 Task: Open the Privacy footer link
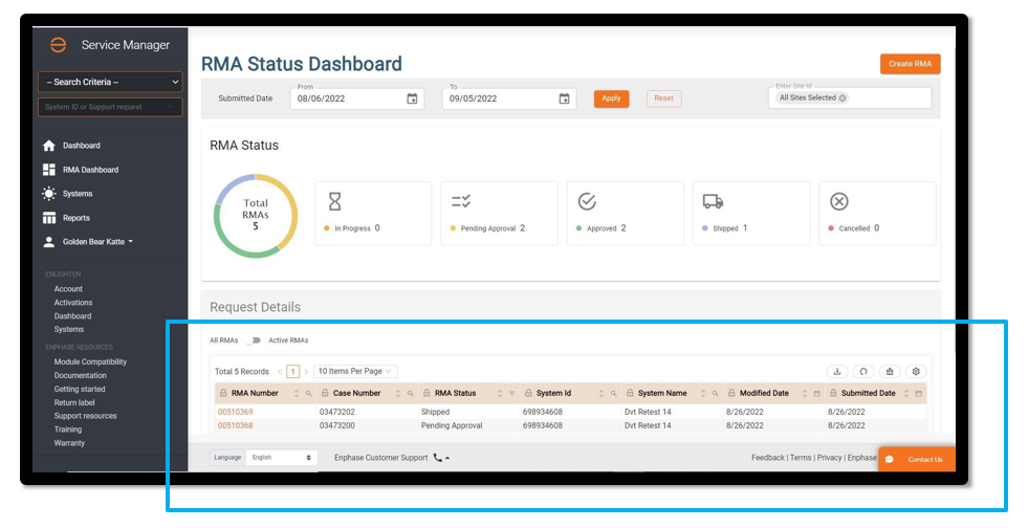click(829, 458)
